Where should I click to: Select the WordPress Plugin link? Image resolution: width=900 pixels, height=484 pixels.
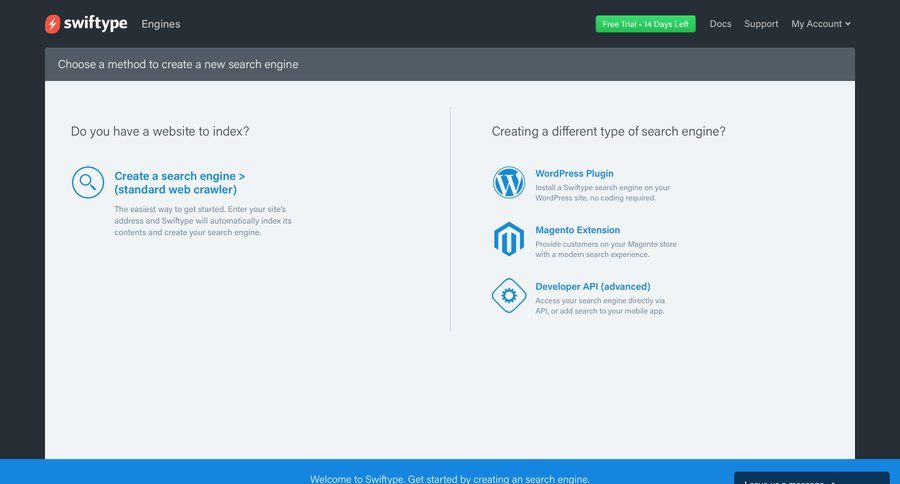[x=574, y=173]
